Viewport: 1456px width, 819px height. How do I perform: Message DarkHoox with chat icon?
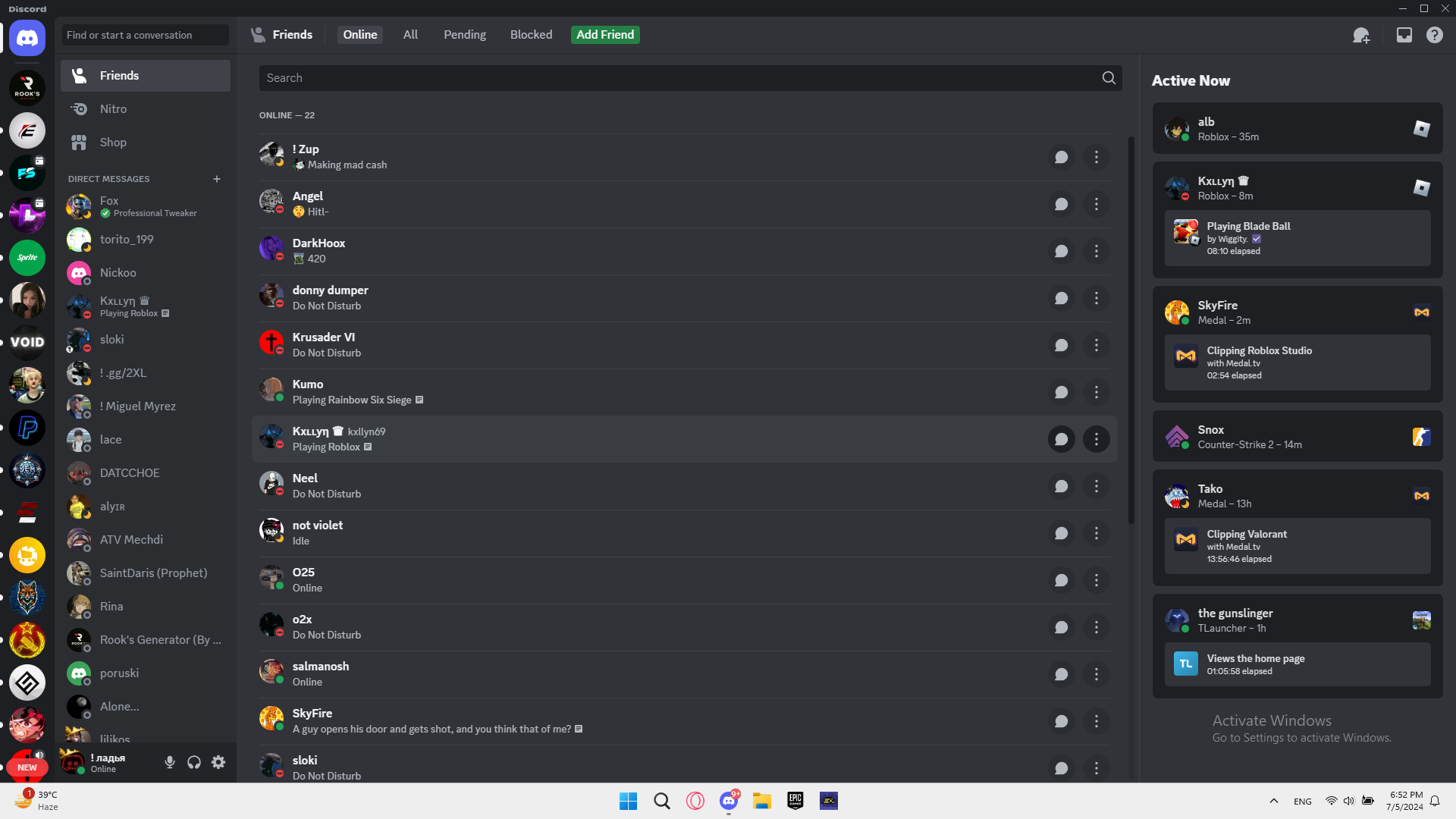click(x=1062, y=251)
